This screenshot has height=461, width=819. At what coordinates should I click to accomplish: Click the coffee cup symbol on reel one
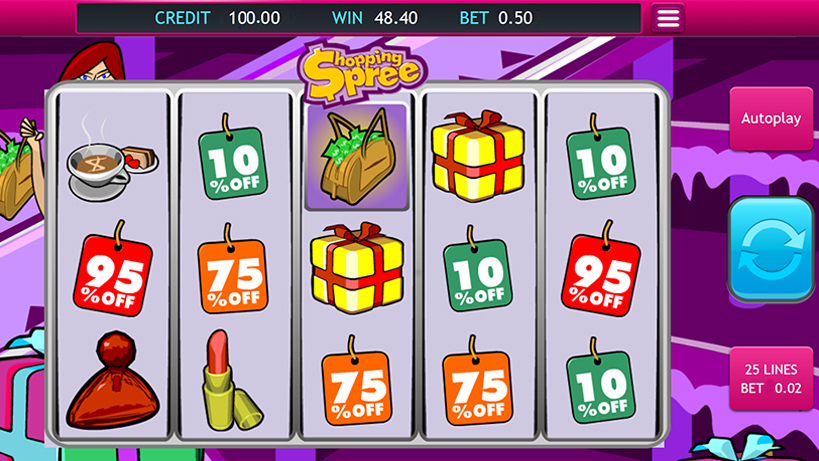click(112, 159)
